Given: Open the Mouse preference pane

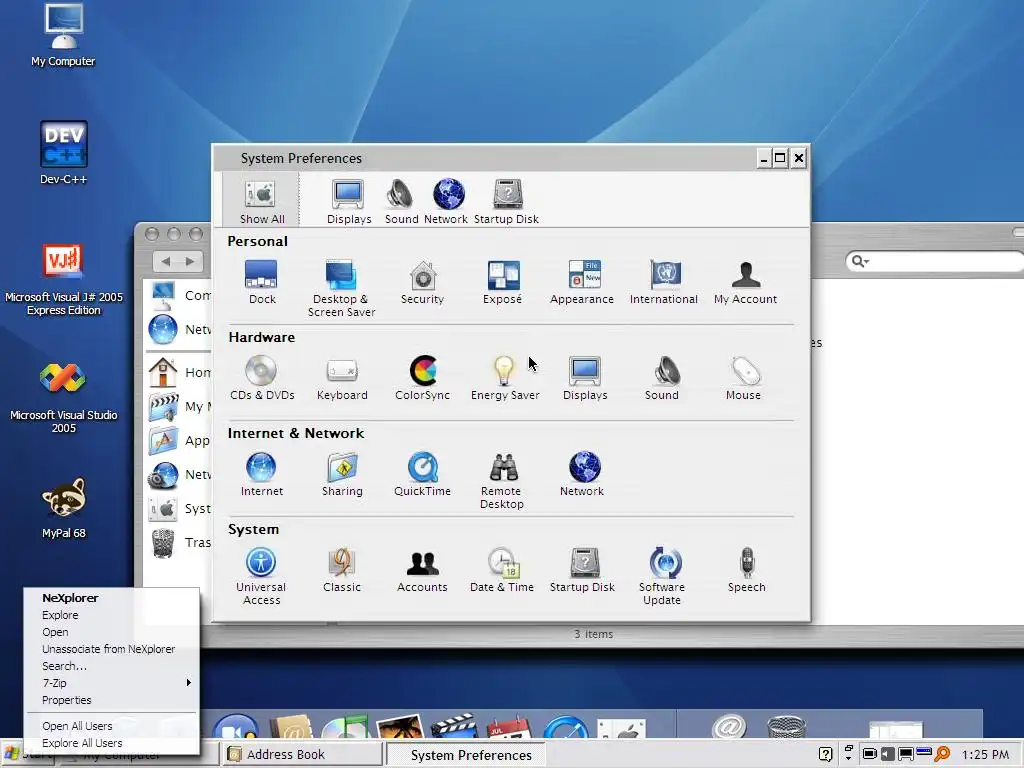Looking at the screenshot, I should (743, 377).
